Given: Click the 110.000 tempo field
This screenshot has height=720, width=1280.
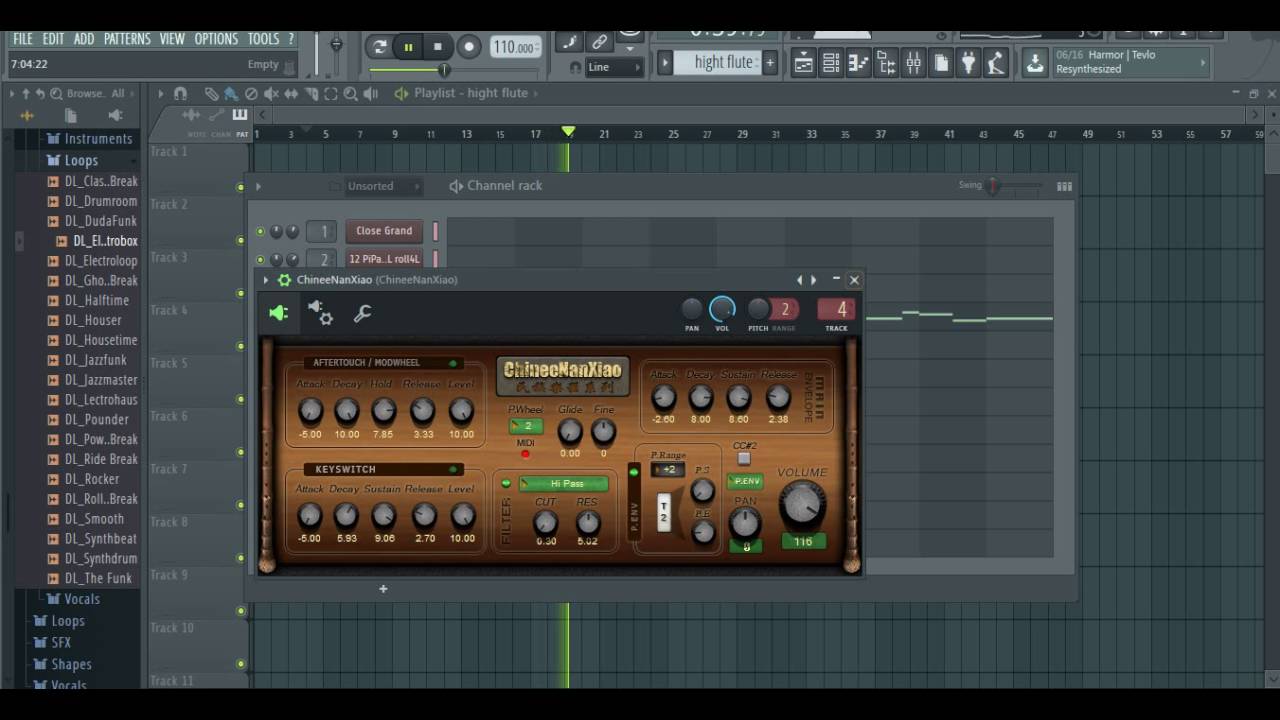Looking at the screenshot, I should [516, 47].
